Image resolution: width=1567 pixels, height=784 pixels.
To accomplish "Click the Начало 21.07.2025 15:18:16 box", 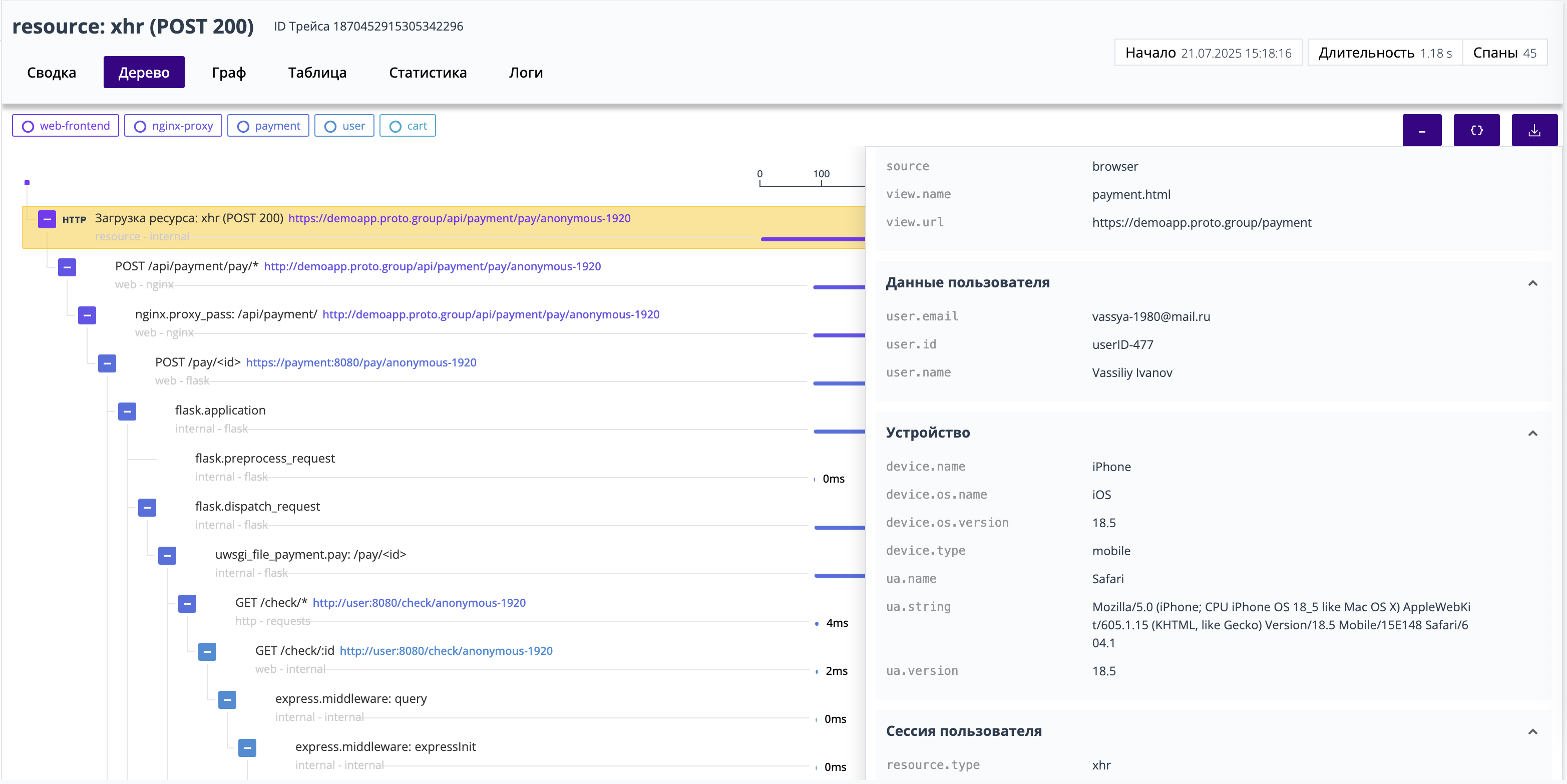I will [x=1208, y=53].
